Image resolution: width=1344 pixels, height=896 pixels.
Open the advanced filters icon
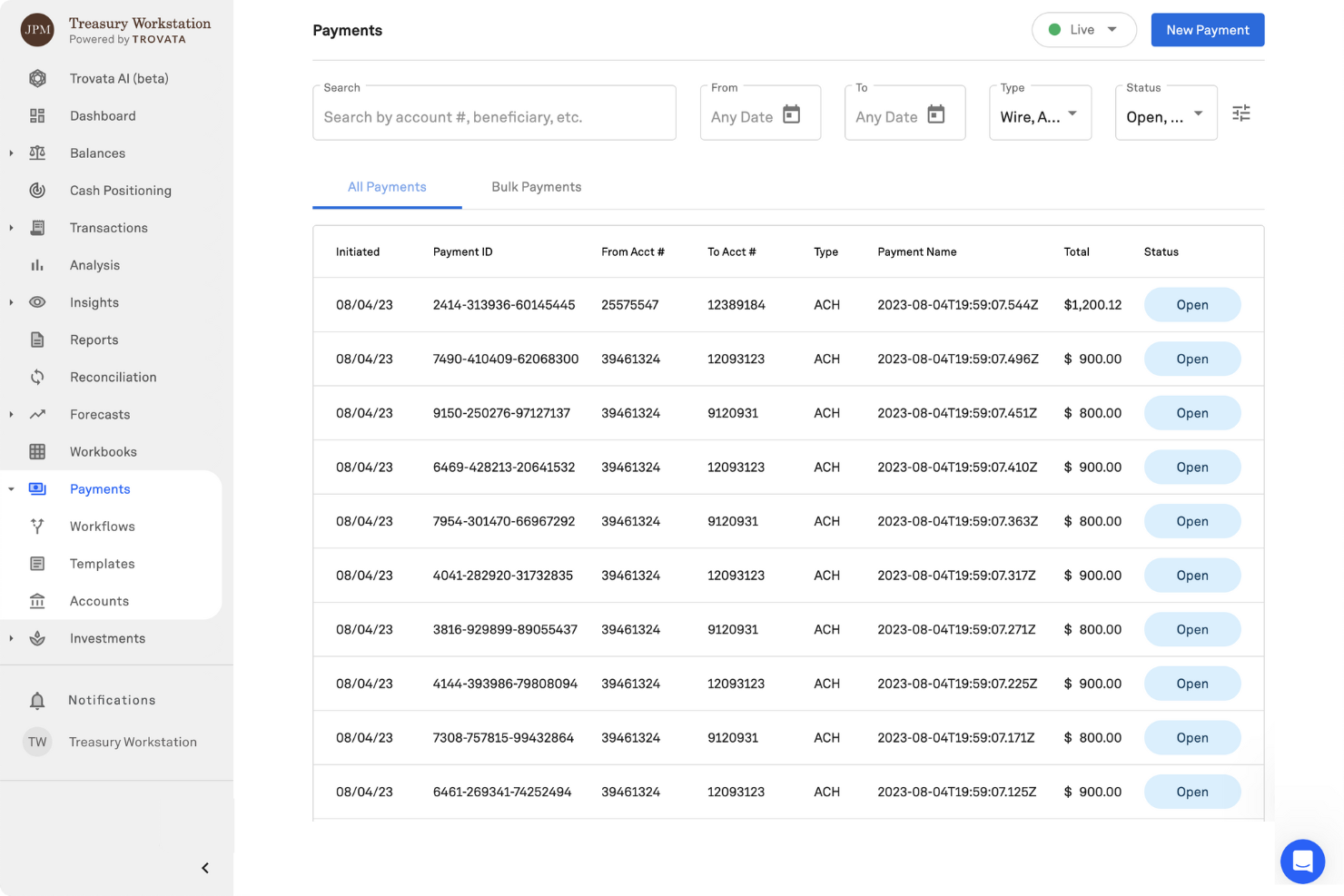[x=1241, y=113]
